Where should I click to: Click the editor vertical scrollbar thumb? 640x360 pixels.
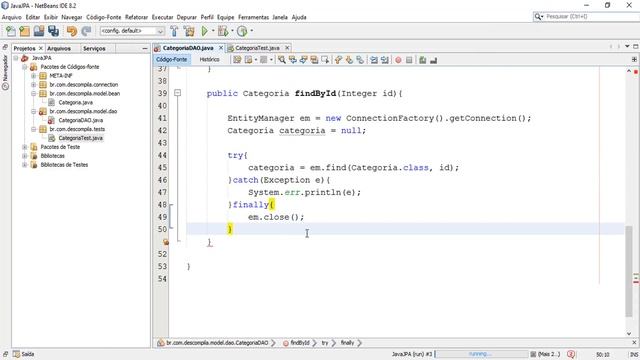click(x=629, y=271)
